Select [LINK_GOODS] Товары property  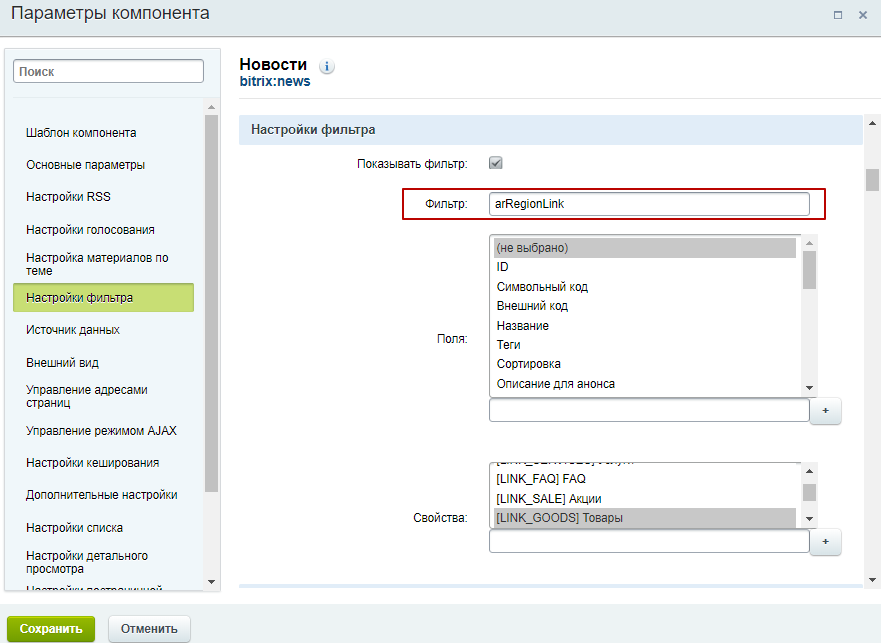coord(645,518)
